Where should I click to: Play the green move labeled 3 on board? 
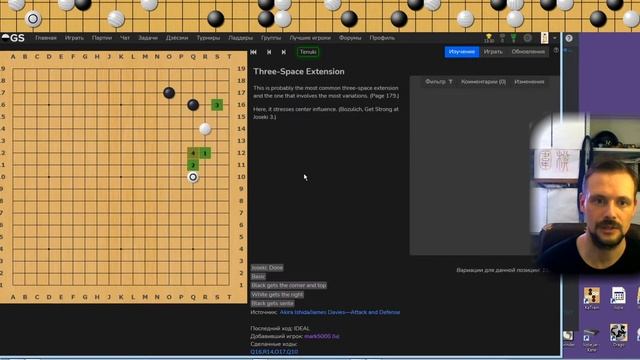[217, 105]
